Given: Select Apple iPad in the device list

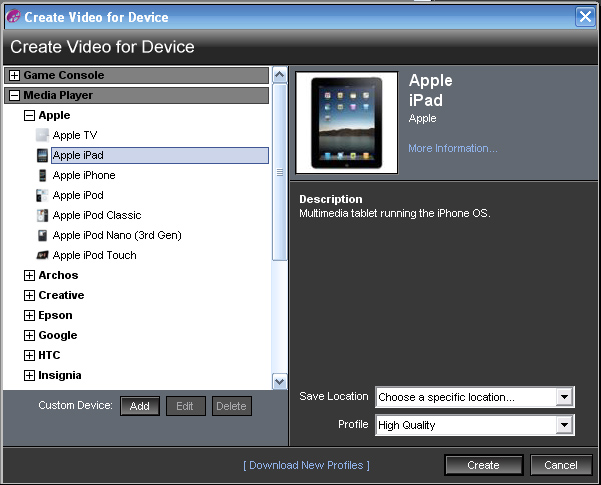Looking at the screenshot, I should pyautogui.click(x=160, y=155).
